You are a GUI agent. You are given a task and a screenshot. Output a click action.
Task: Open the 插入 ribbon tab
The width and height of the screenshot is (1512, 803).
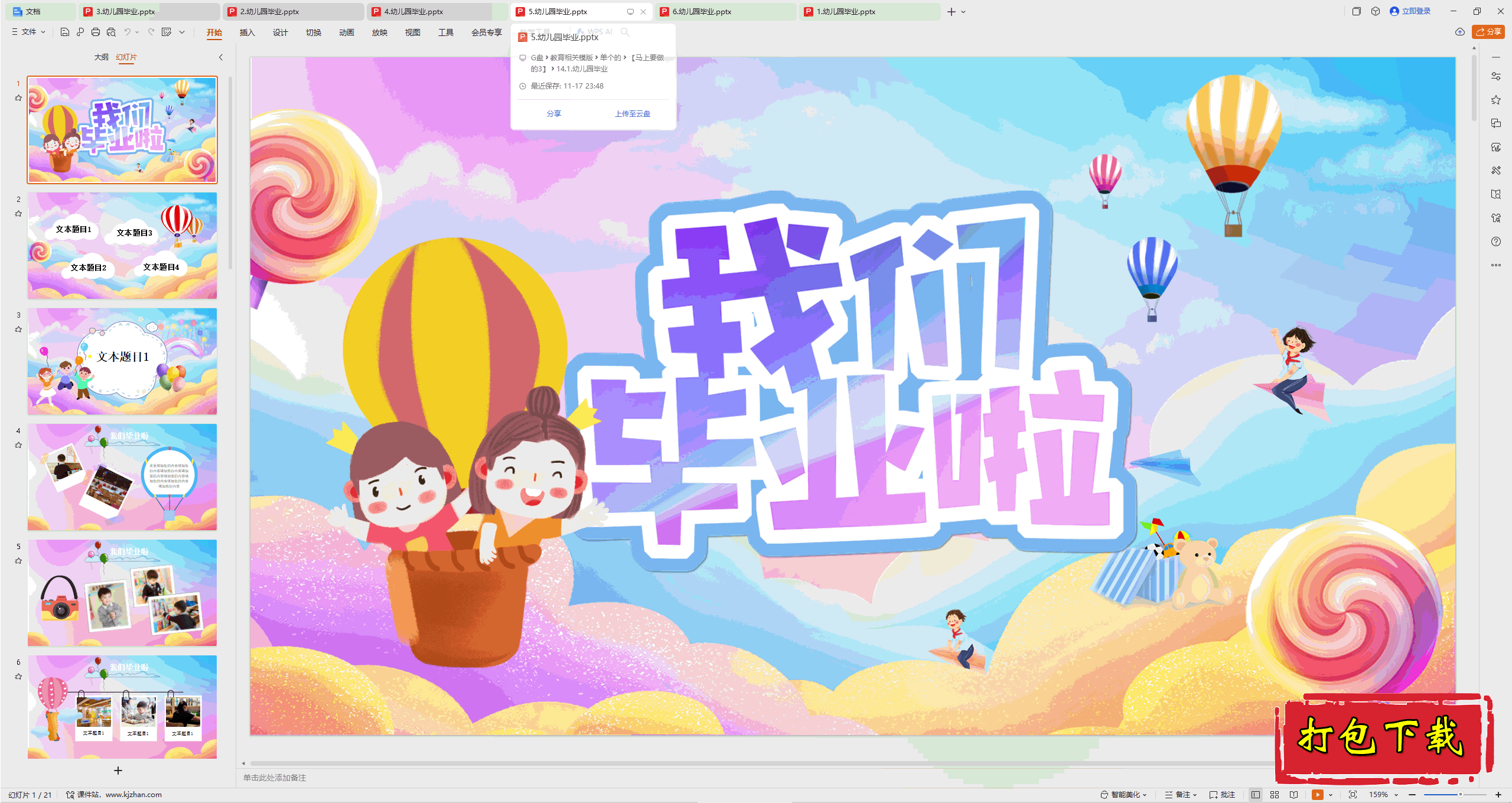pos(247,32)
